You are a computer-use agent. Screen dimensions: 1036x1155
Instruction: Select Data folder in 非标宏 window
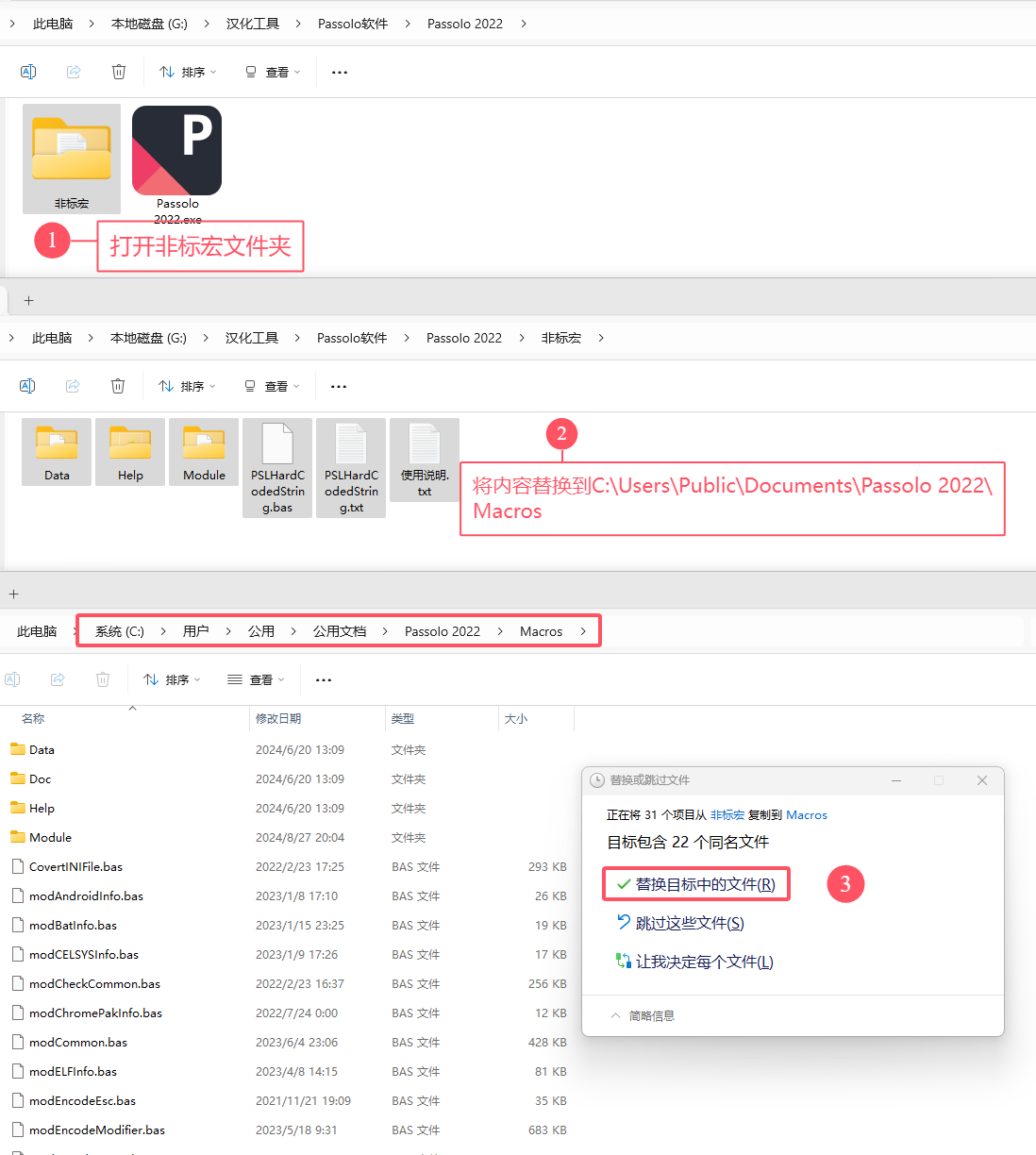coord(57,452)
